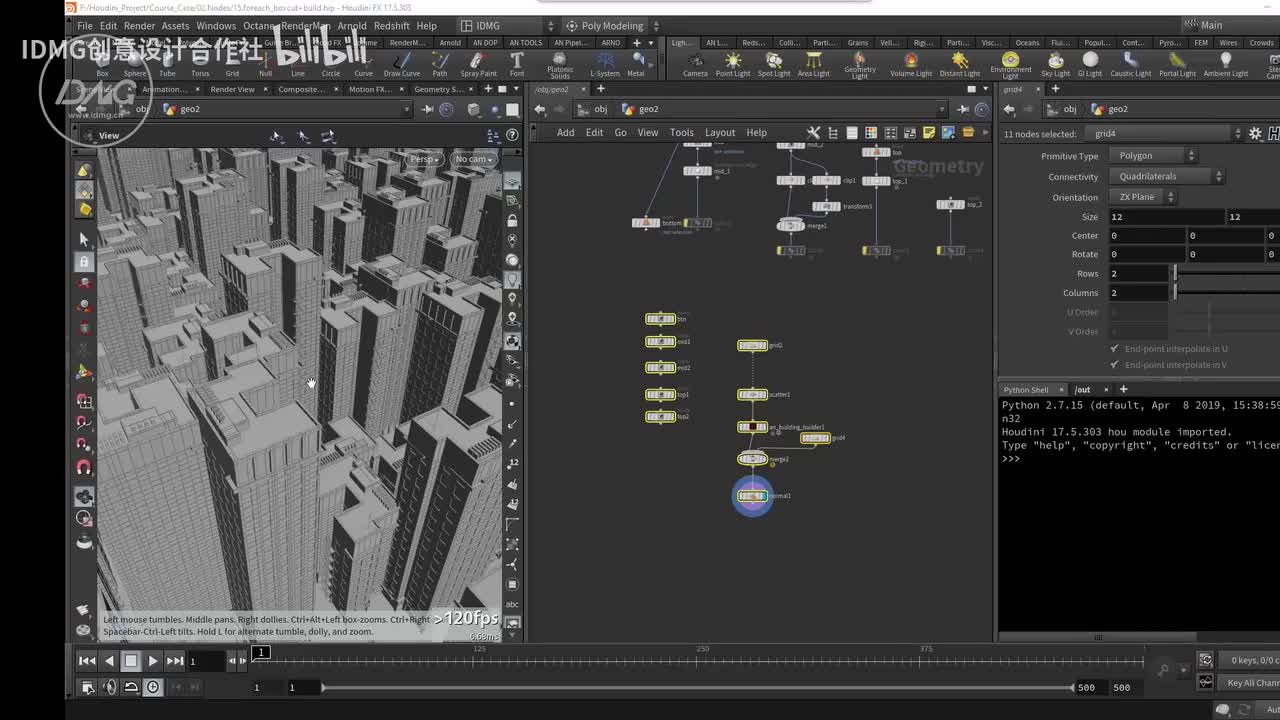Viewport: 1280px width, 720px height.
Task: Open the Orientation ZX Plane dropdown
Action: pos(1142,197)
